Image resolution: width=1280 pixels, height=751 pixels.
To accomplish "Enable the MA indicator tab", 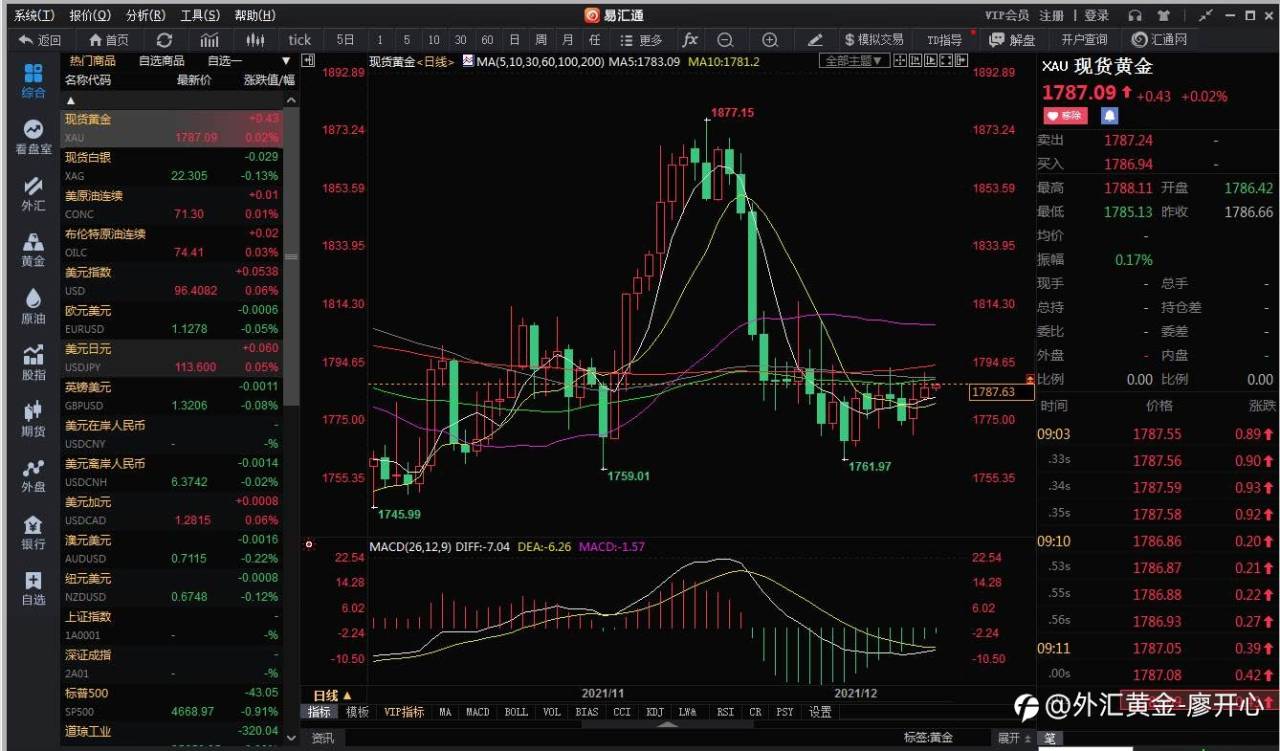I will 446,712.
